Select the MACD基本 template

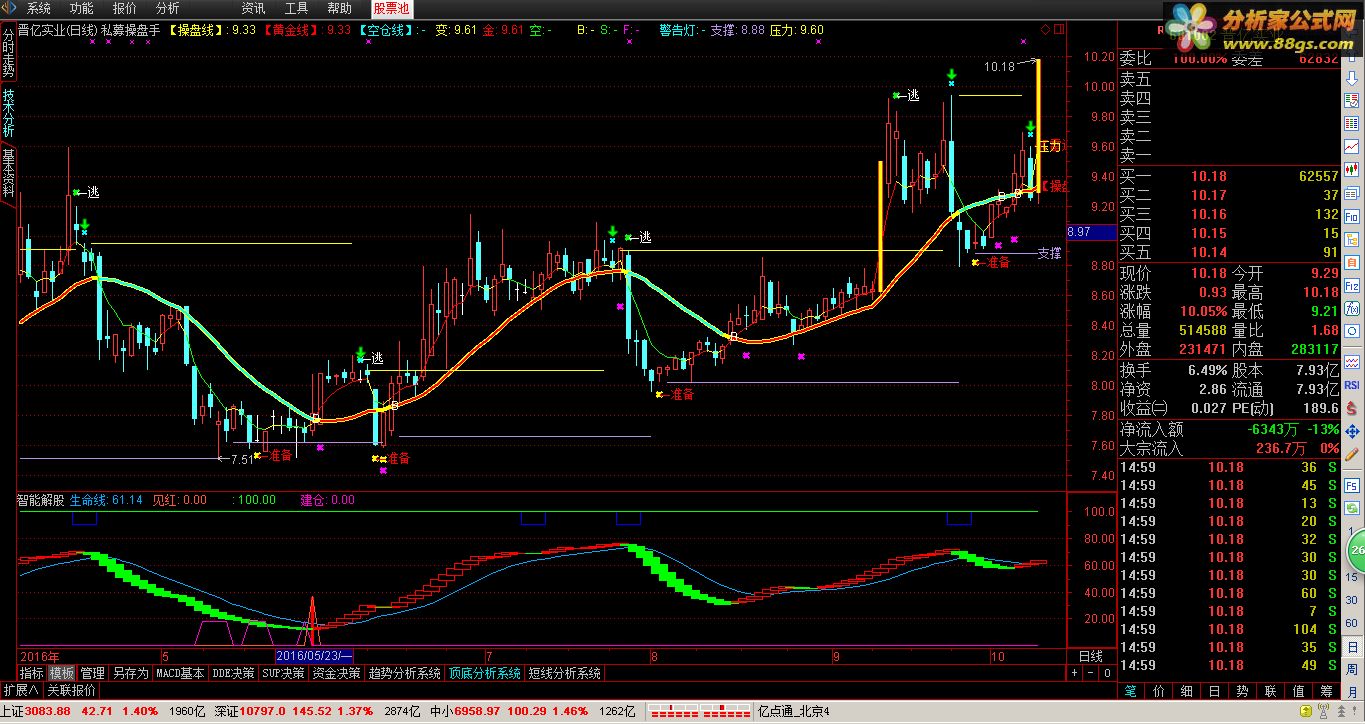[x=180, y=673]
